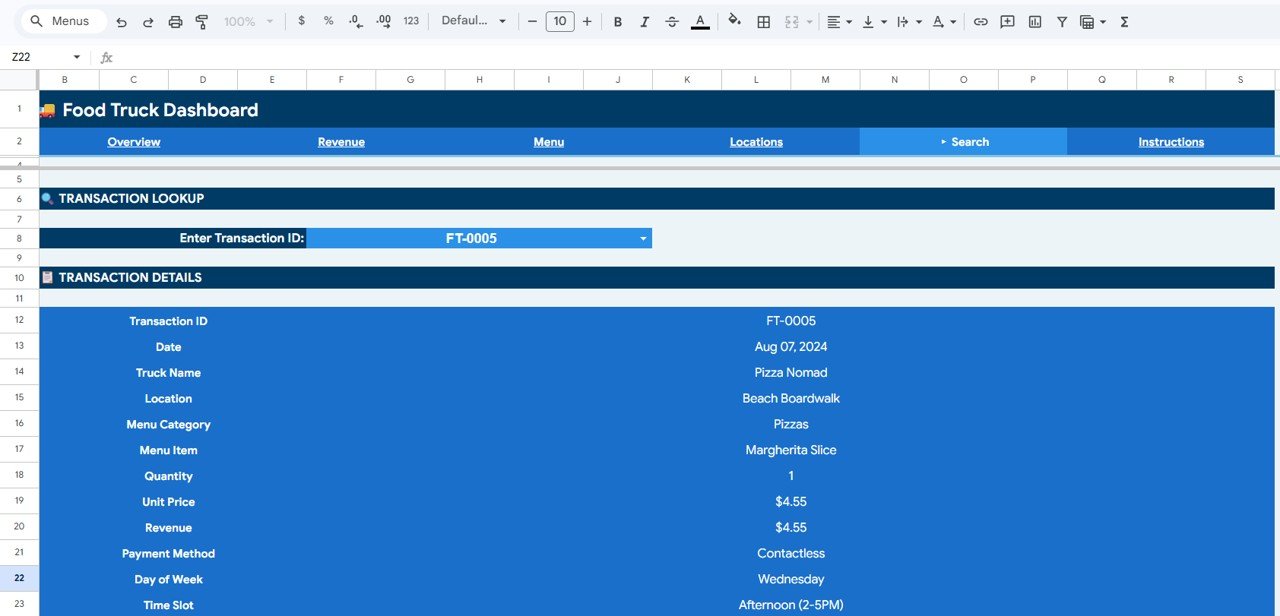This screenshot has height=616, width=1280.
Task: Toggle italic formatting
Action: tap(644, 20)
